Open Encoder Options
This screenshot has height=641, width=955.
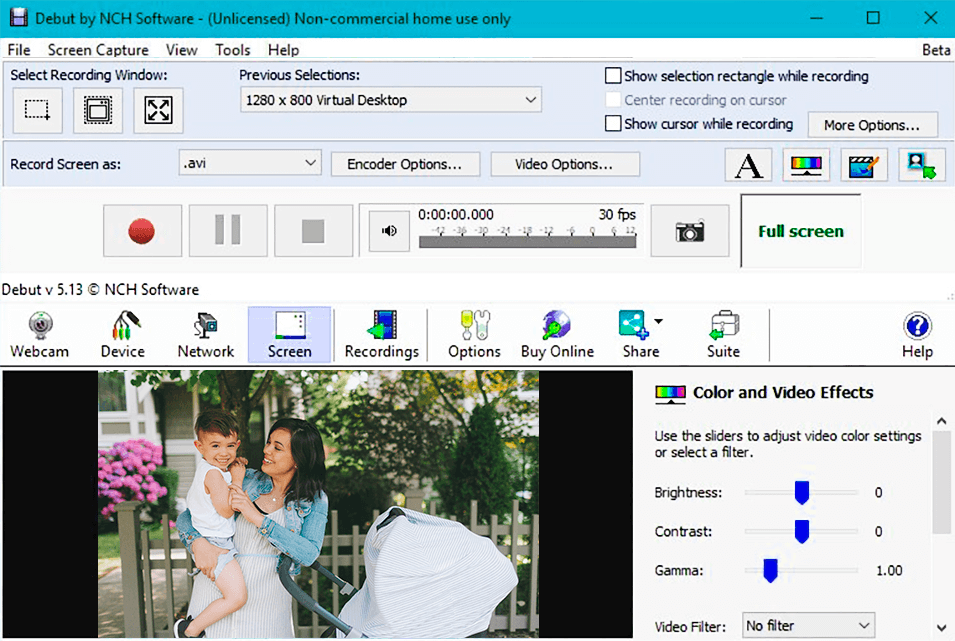(405, 163)
